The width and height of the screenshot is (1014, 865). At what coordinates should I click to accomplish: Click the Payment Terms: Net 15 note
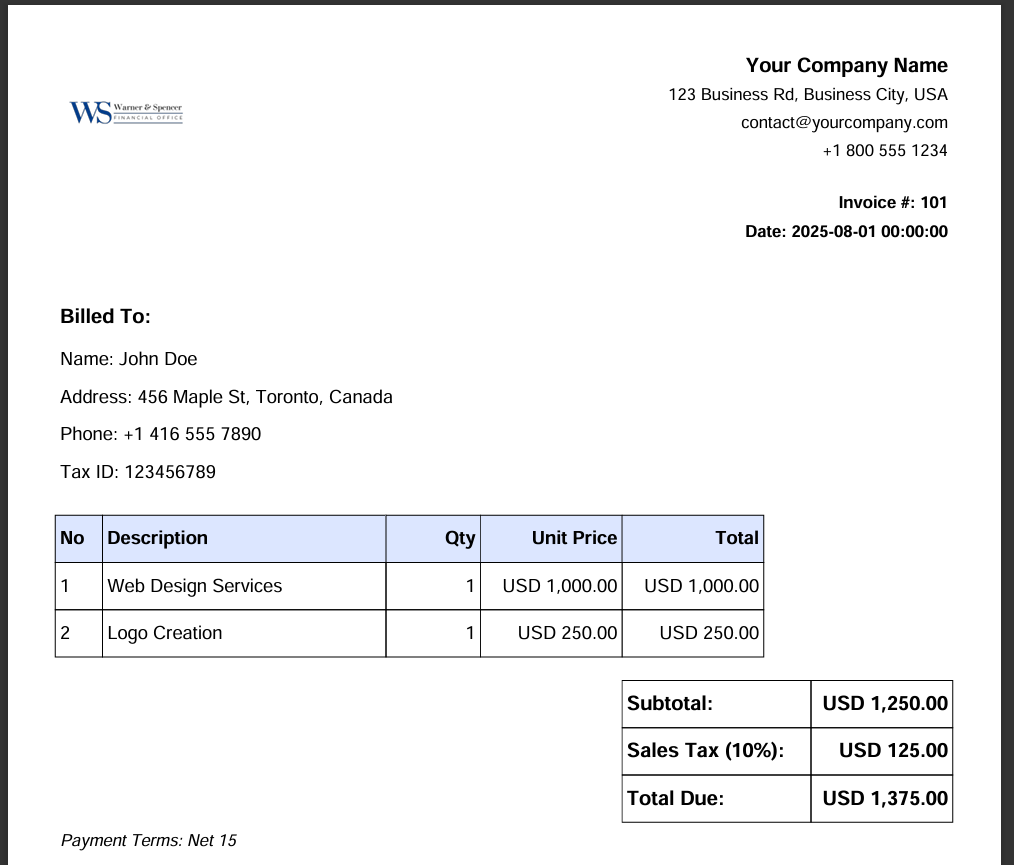pyautogui.click(x=149, y=840)
